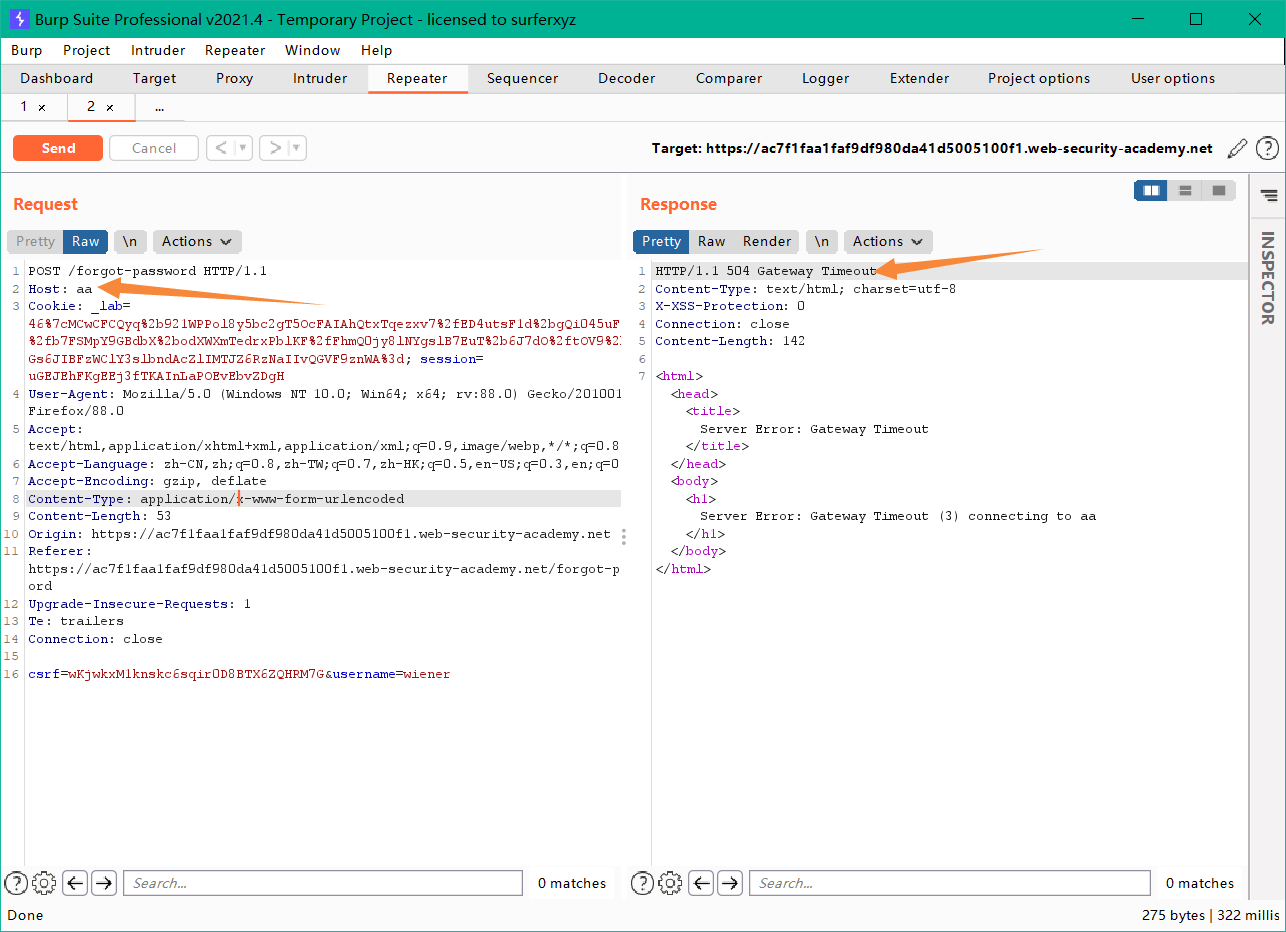Image resolution: width=1286 pixels, height=932 pixels.
Task: Click the csrf and username body line
Action: (239, 674)
